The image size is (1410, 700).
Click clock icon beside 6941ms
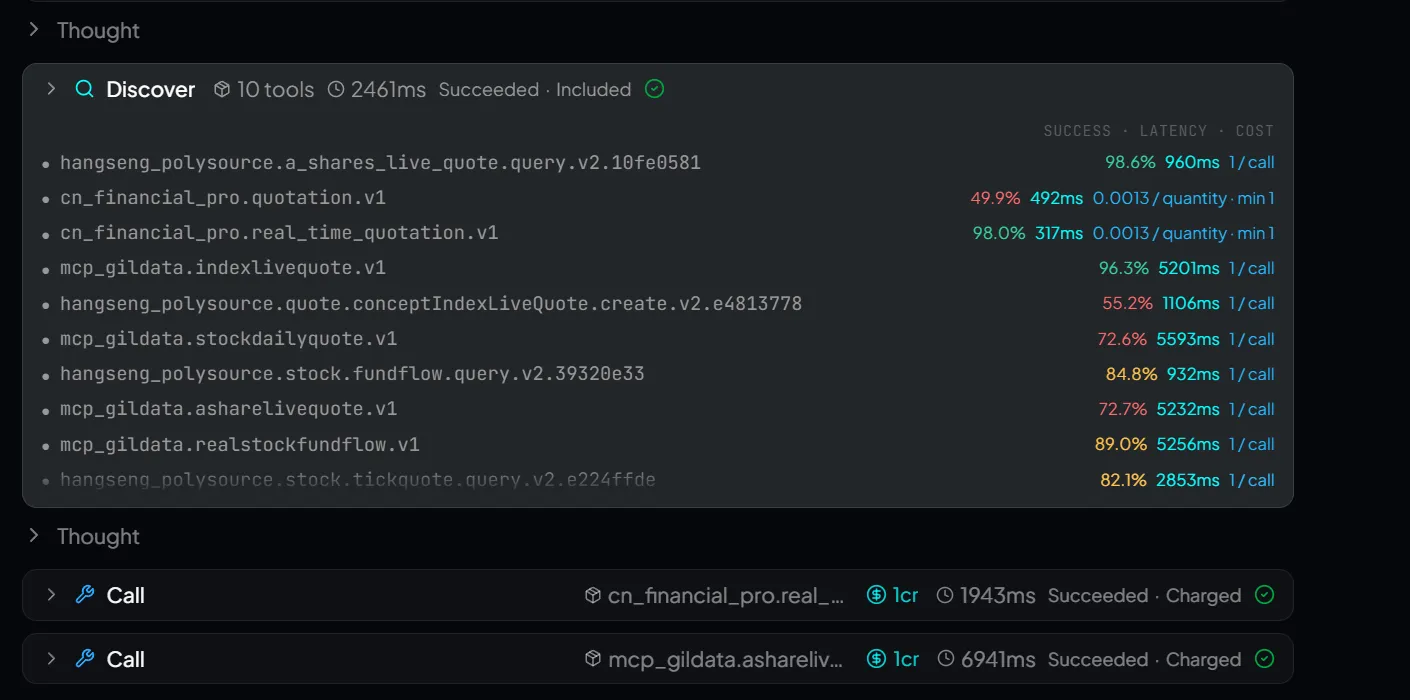pyautogui.click(x=945, y=659)
